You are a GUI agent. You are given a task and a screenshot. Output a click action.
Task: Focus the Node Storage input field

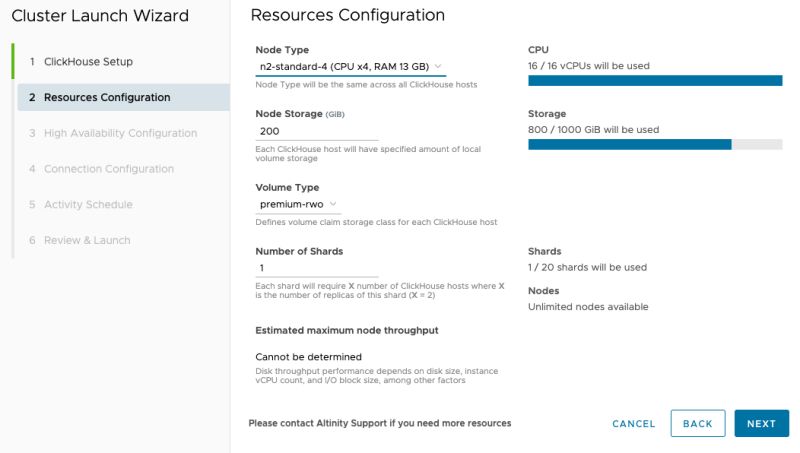click(x=317, y=131)
